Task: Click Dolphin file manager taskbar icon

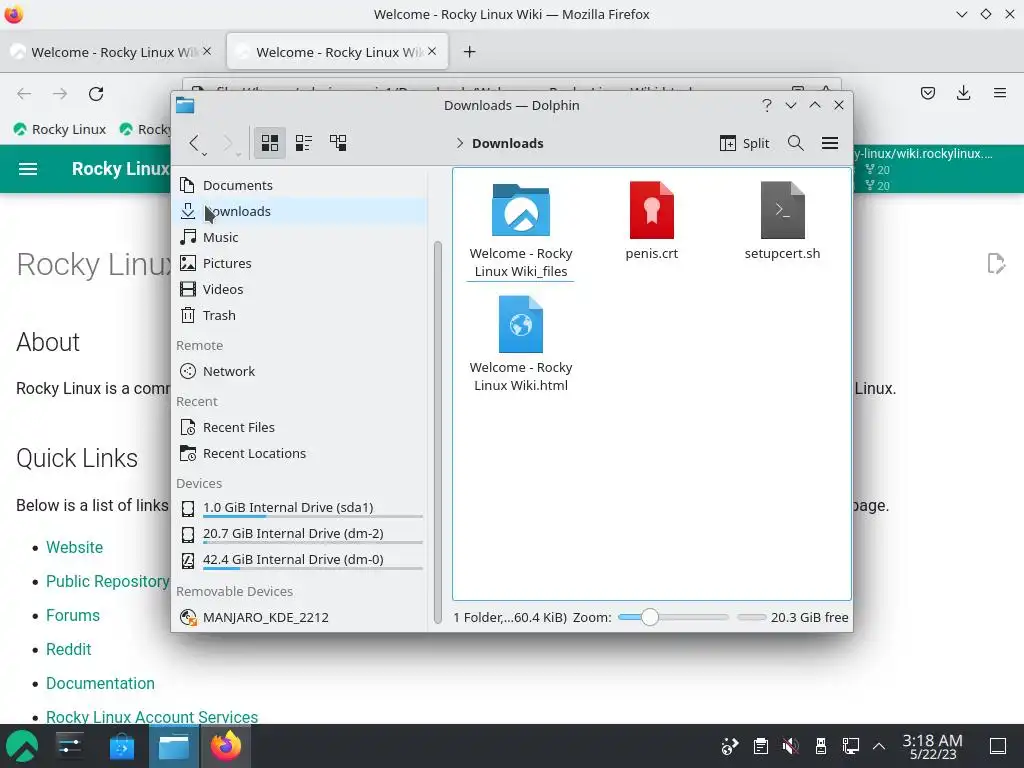Action: (x=174, y=746)
